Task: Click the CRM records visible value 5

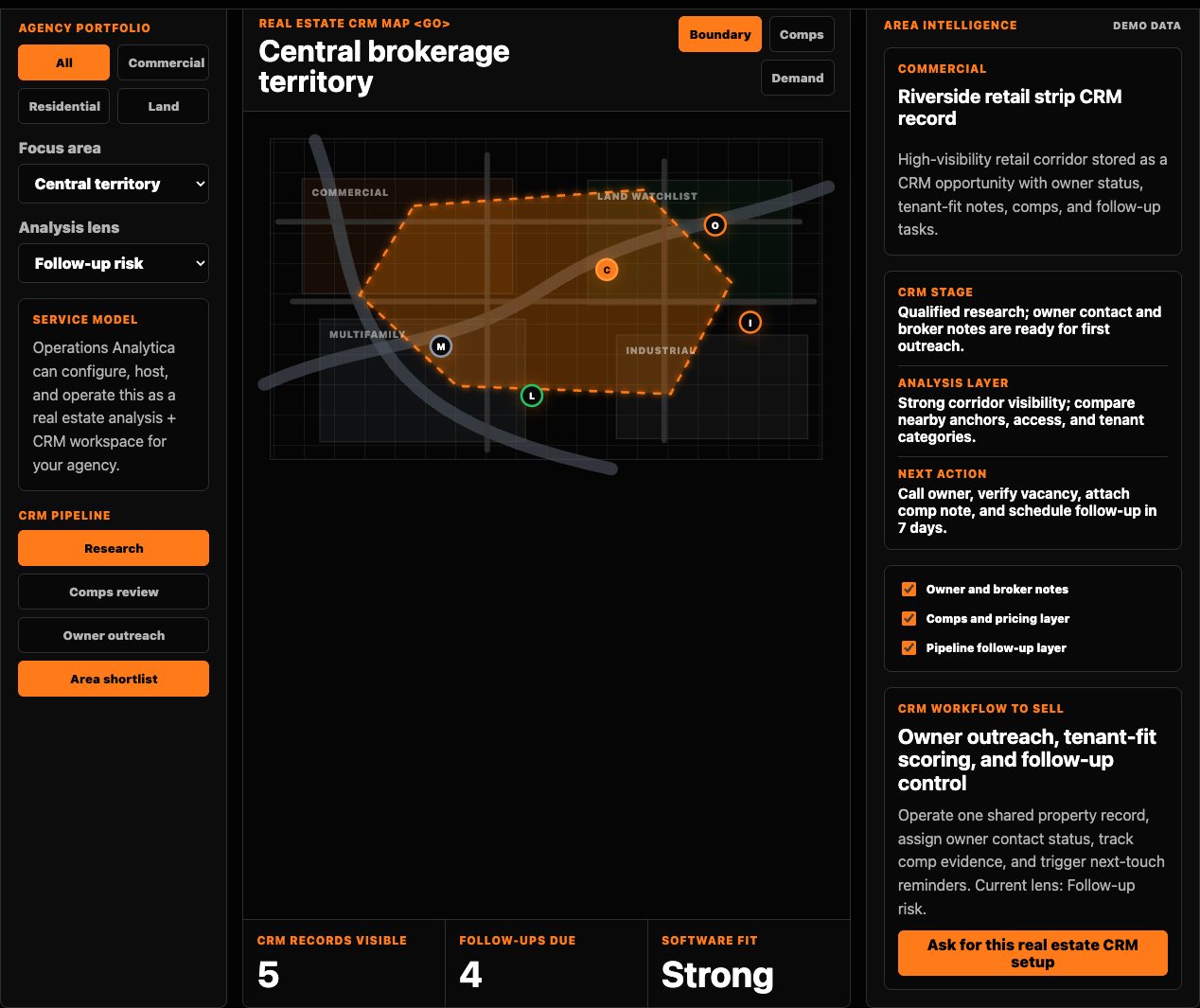Action: 269,975
